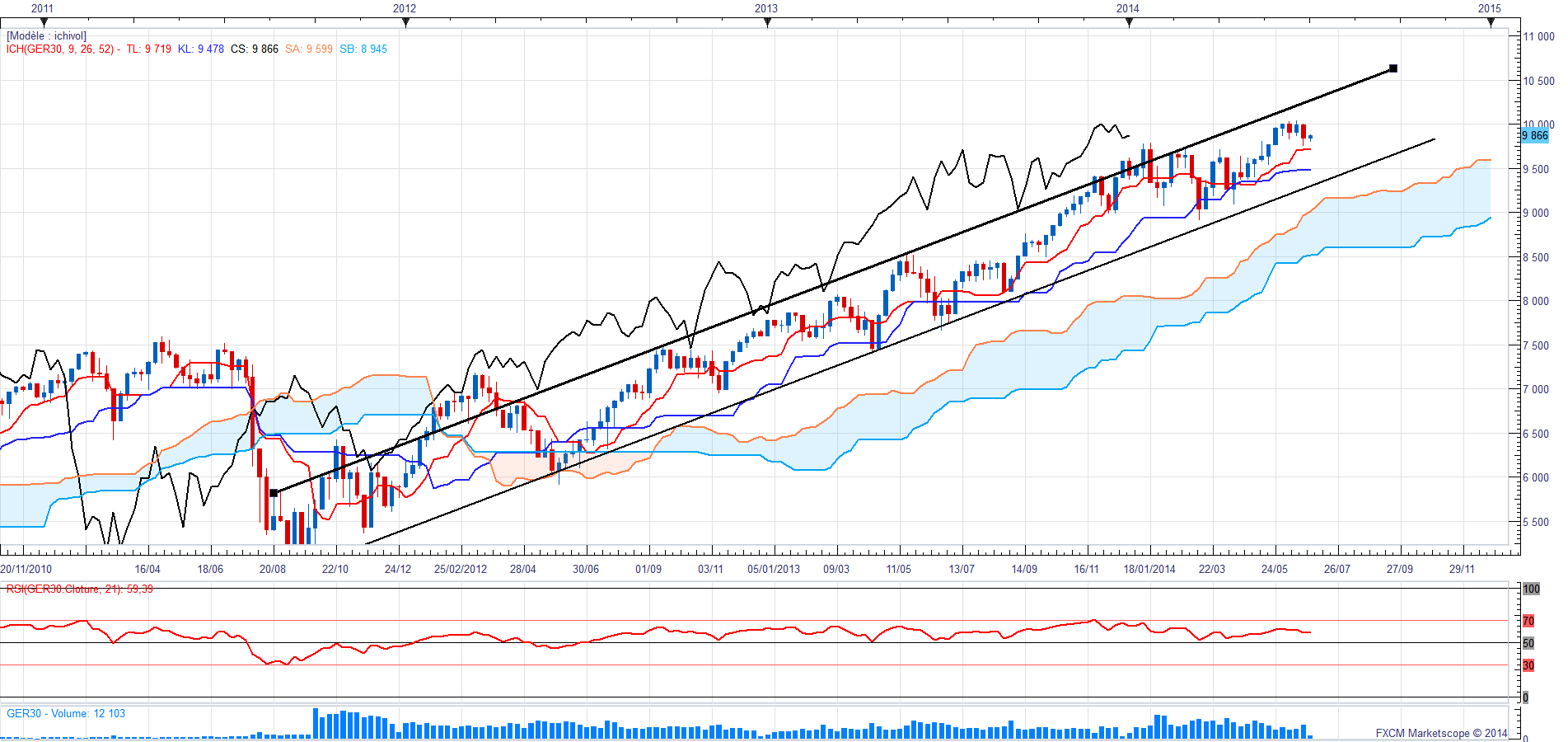Click the SB: 8 945 legend value
The width and height of the screenshot is (1568, 742).
tap(363, 49)
